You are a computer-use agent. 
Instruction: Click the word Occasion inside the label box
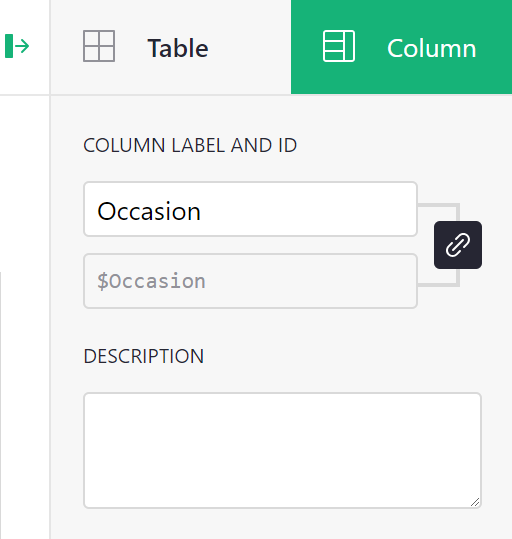pyautogui.click(x=149, y=211)
